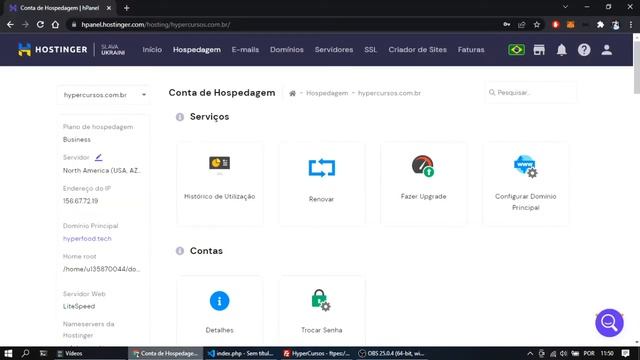The image size is (640, 360).
Task: Select the Conta de Hospedagem browser tab
Action: click(59, 8)
